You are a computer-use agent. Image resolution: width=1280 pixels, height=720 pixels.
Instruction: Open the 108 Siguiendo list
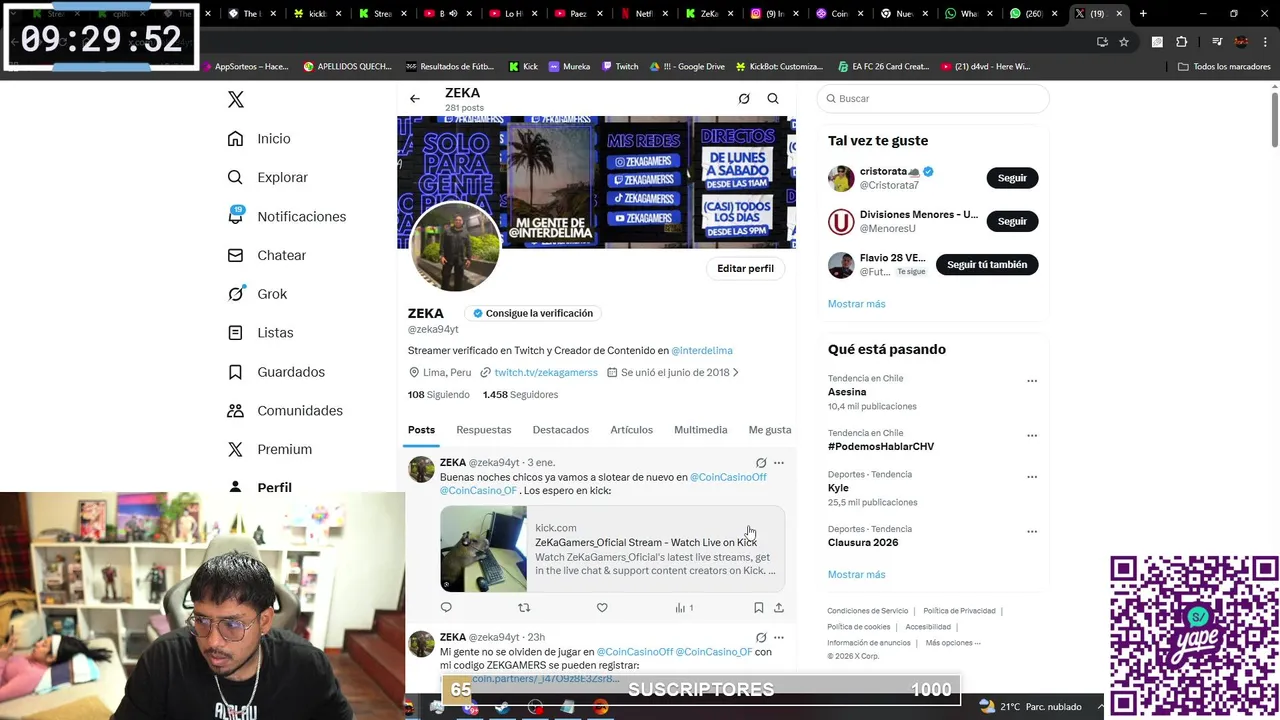438,395
